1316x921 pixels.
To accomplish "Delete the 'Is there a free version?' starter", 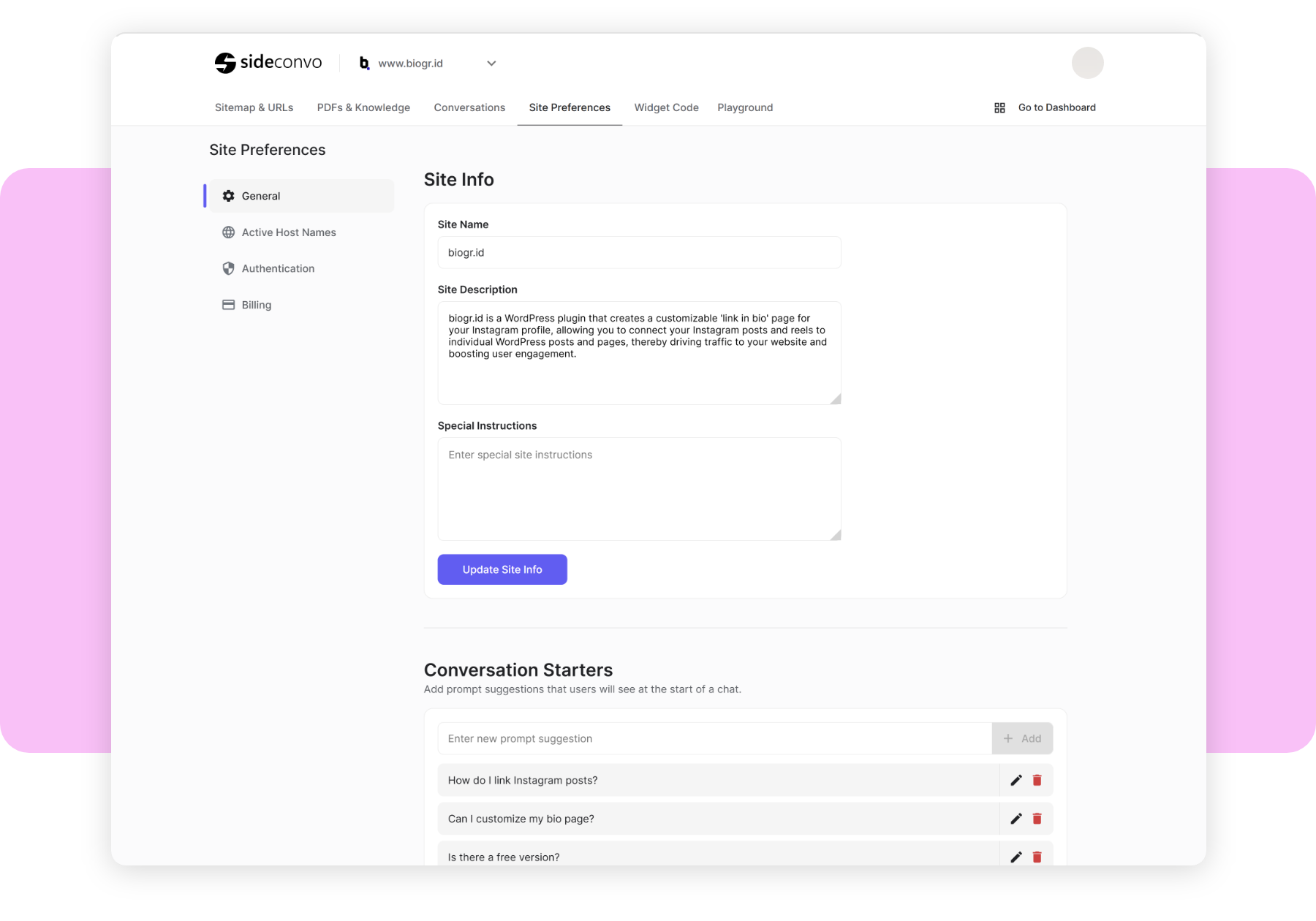I will pos(1037,857).
